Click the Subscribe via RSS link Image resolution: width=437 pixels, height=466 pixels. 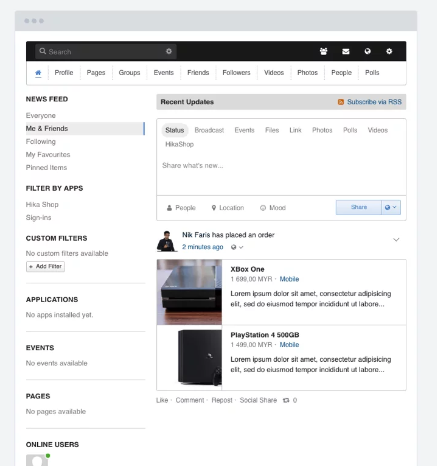pos(374,102)
